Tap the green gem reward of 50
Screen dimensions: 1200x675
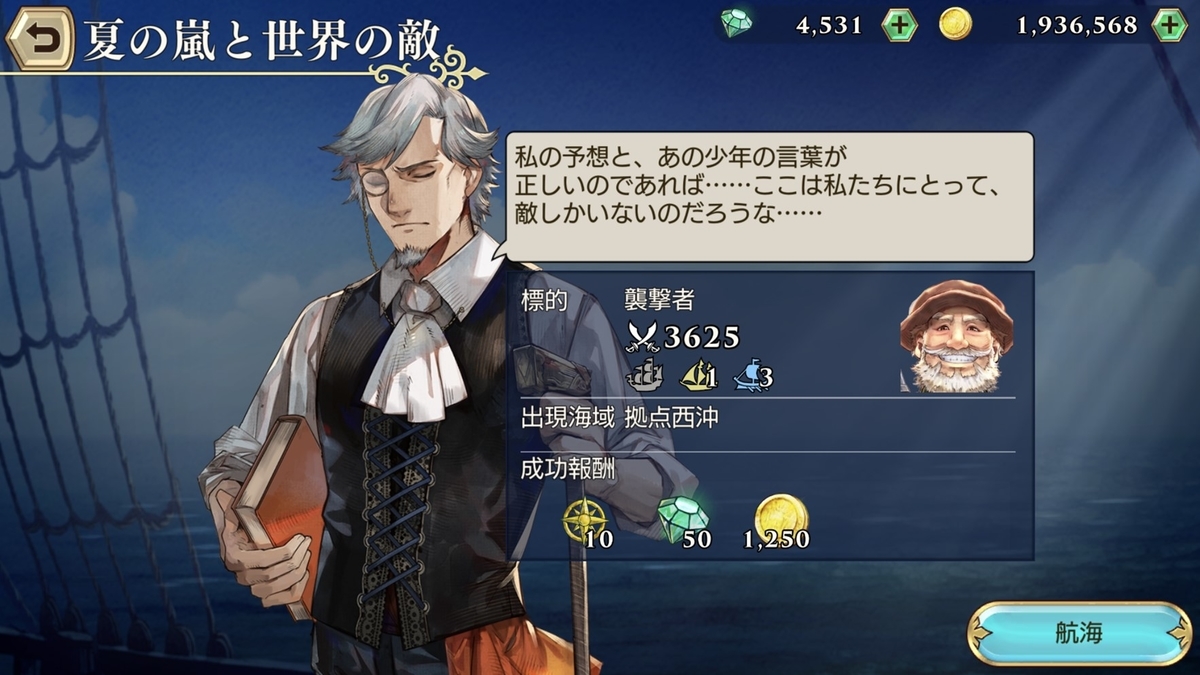(682, 518)
